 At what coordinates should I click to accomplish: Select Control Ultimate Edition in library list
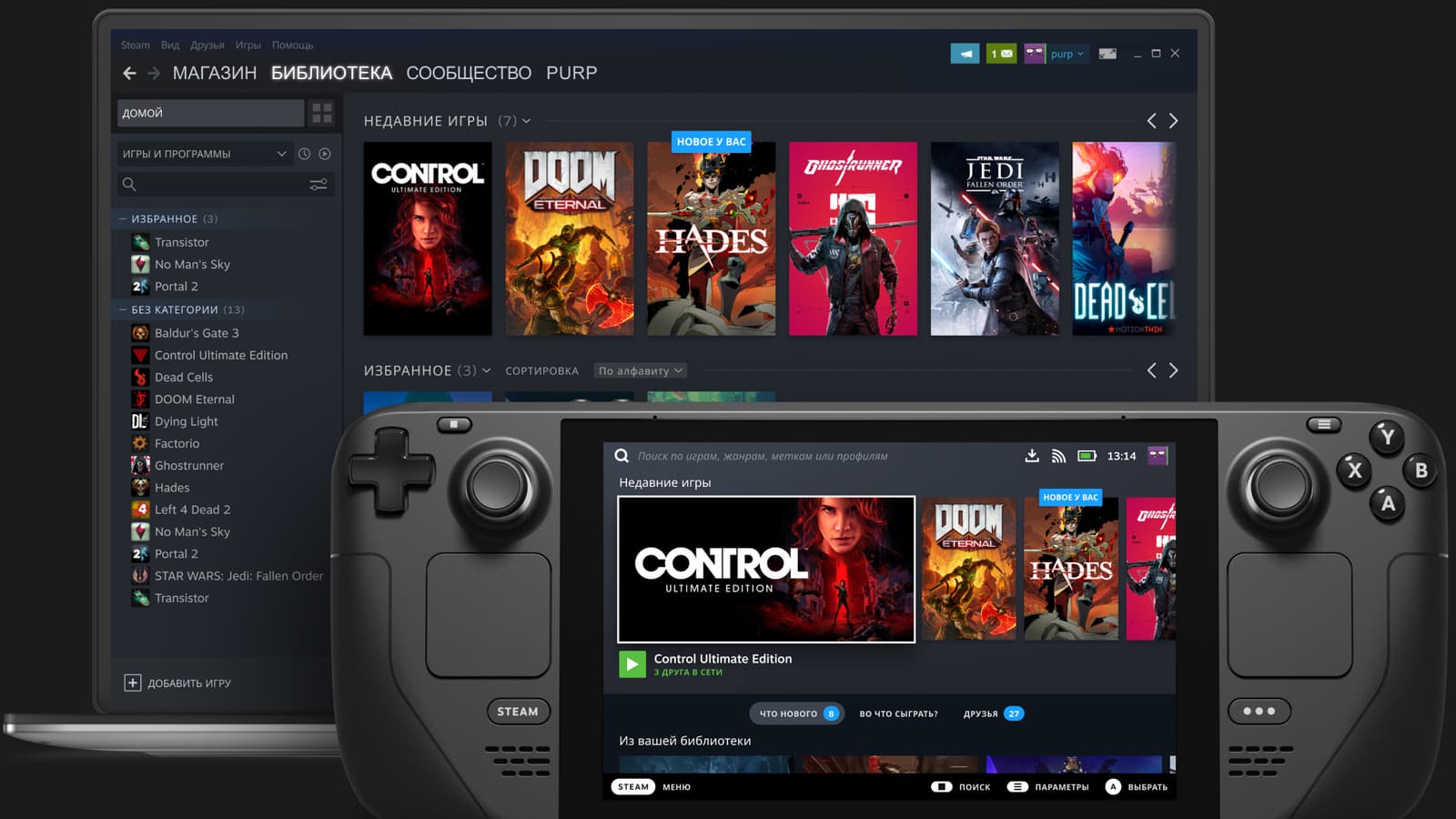tap(221, 355)
